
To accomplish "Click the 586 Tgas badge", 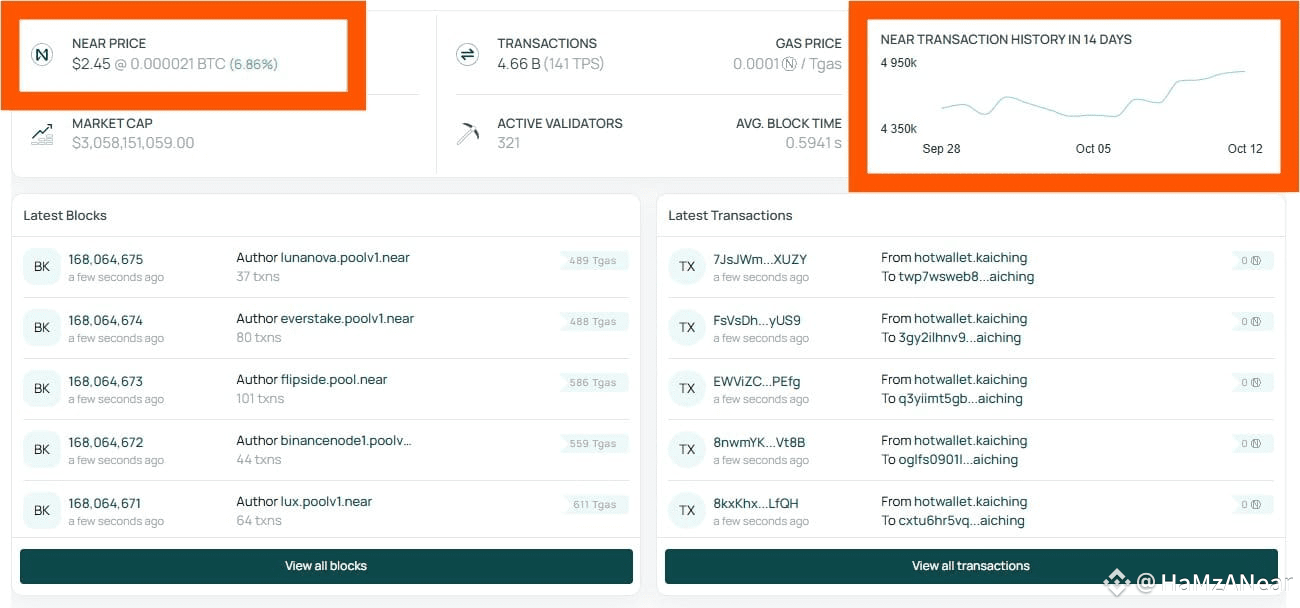I will (x=594, y=383).
